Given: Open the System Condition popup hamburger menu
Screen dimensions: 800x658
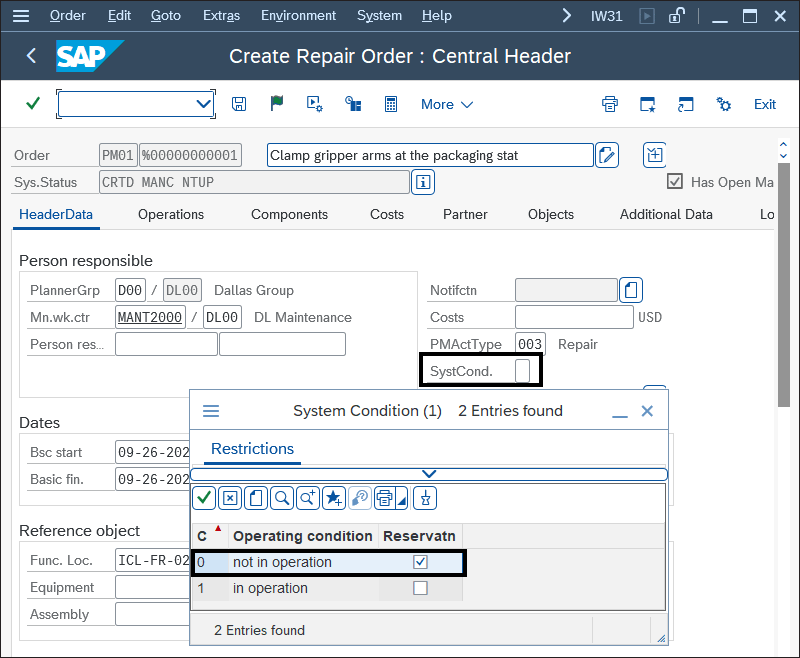Looking at the screenshot, I should click(211, 411).
